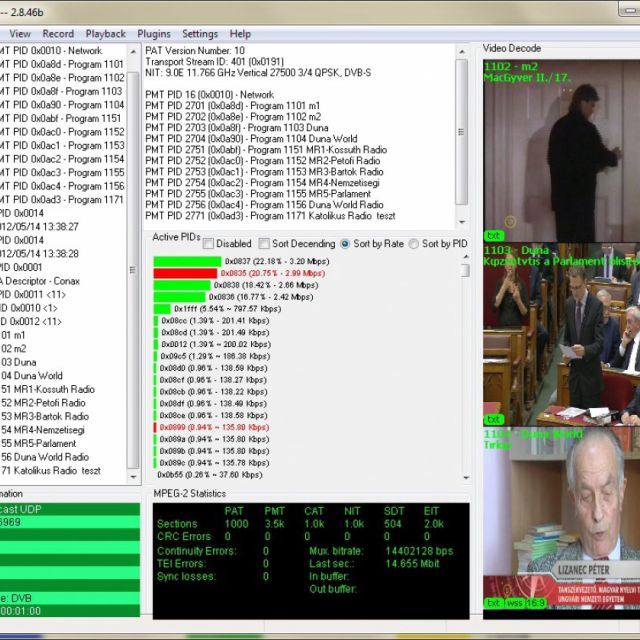The height and width of the screenshot is (640, 640).
Task: Toggle the Sort Decending checkbox
Action: (x=264, y=243)
